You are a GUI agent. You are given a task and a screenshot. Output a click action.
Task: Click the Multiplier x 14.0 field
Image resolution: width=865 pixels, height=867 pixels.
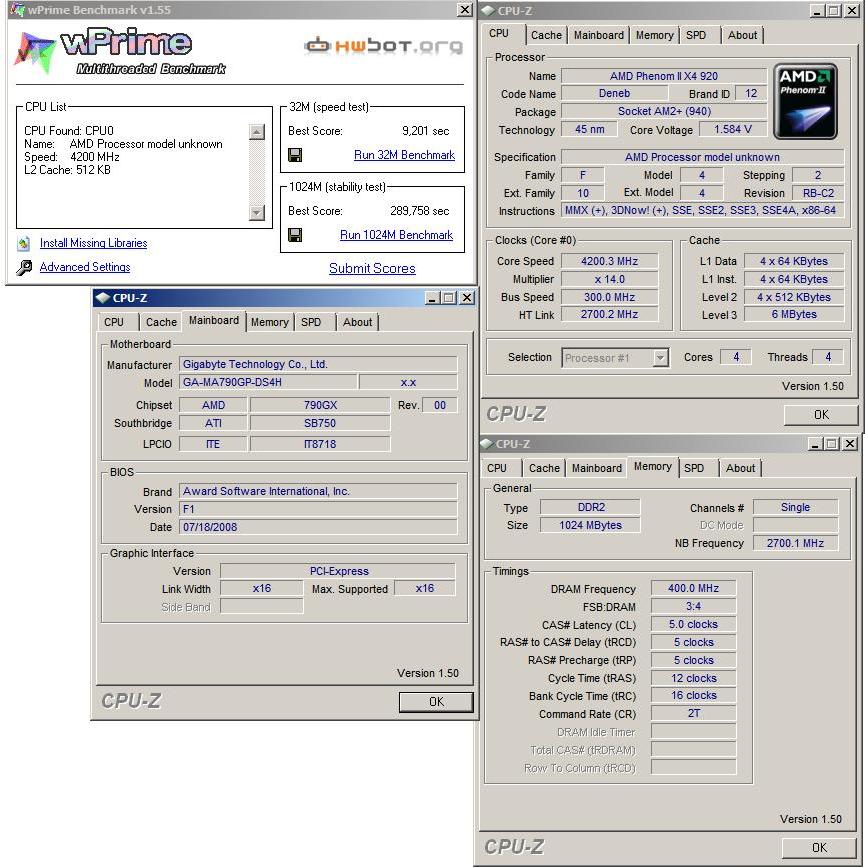pyautogui.click(x=609, y=279)
